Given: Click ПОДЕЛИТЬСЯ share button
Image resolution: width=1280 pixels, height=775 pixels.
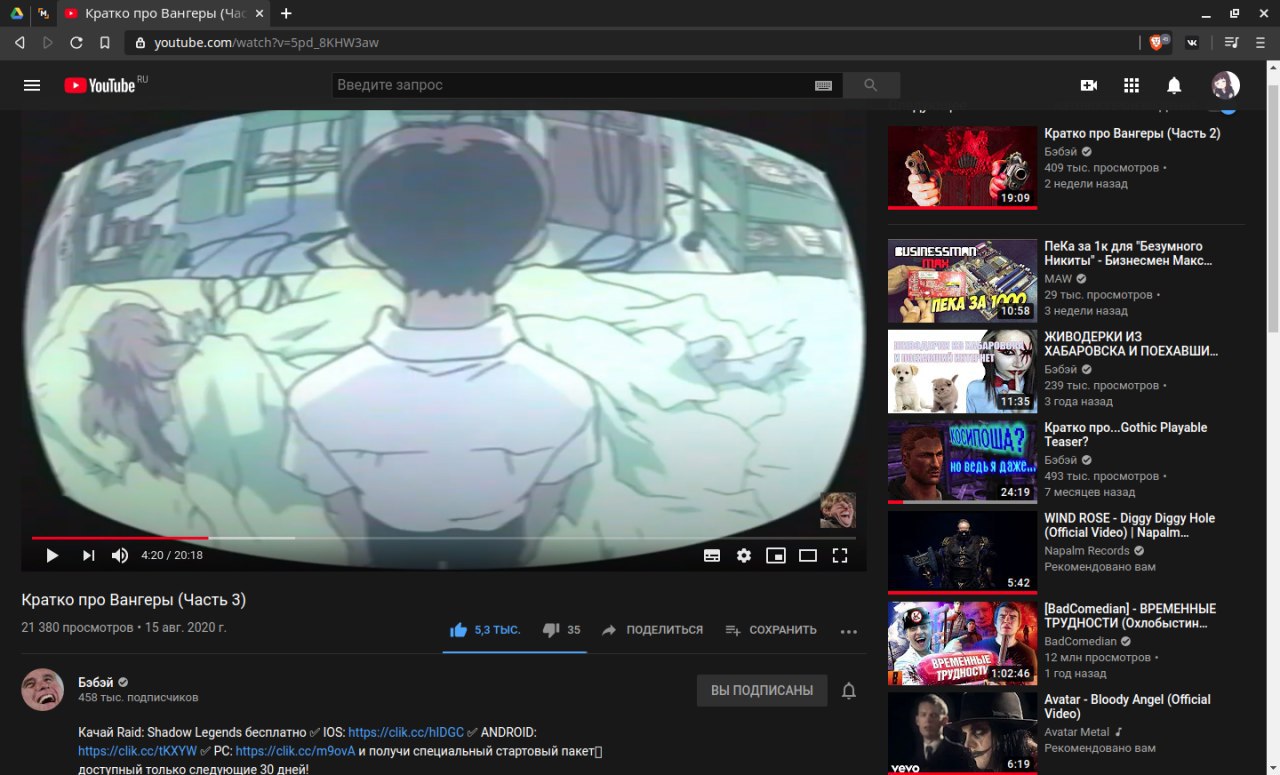Looking at the screenshot, I should tap(652, 630).
